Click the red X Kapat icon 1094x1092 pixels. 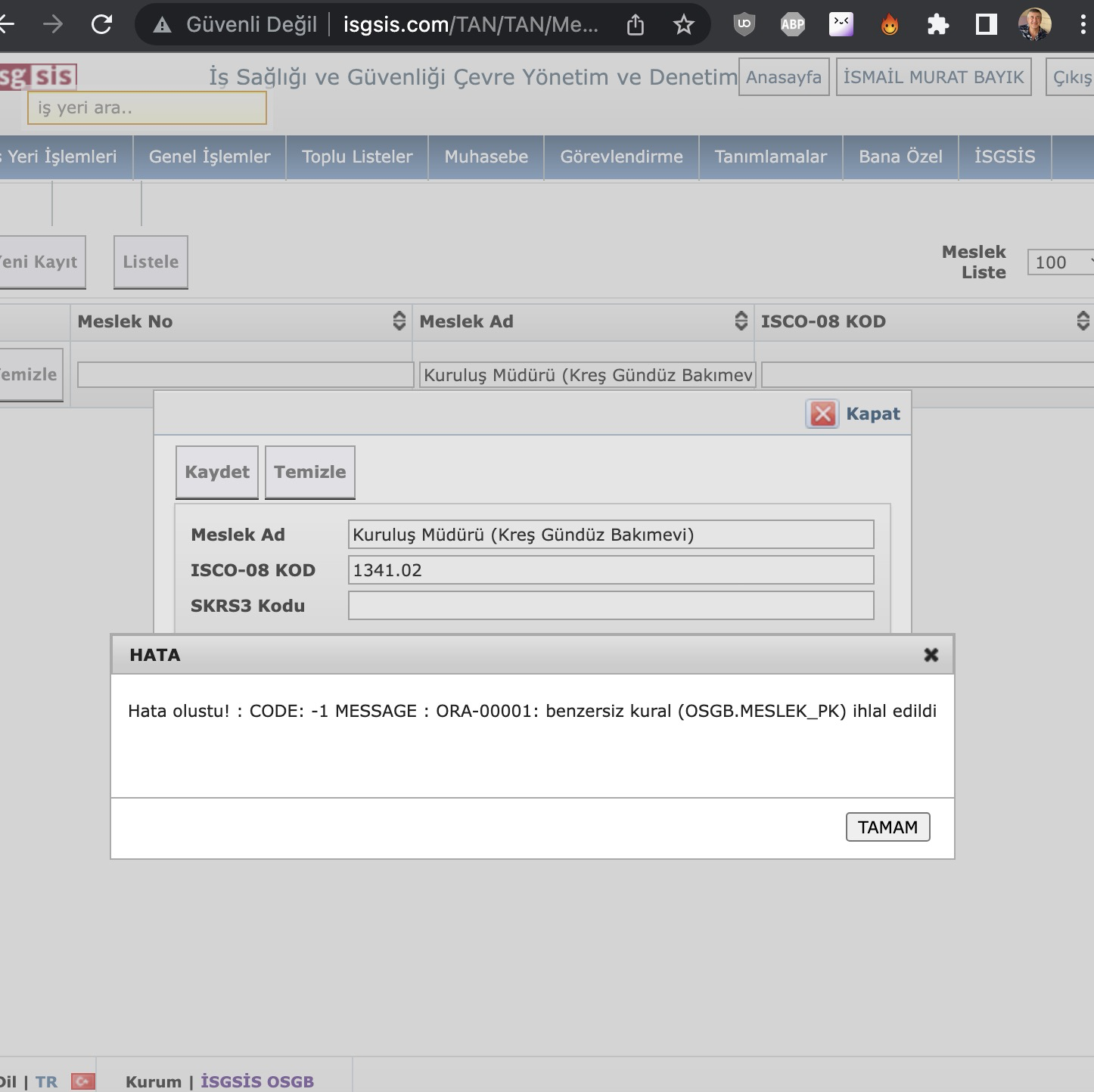[822, 414]
